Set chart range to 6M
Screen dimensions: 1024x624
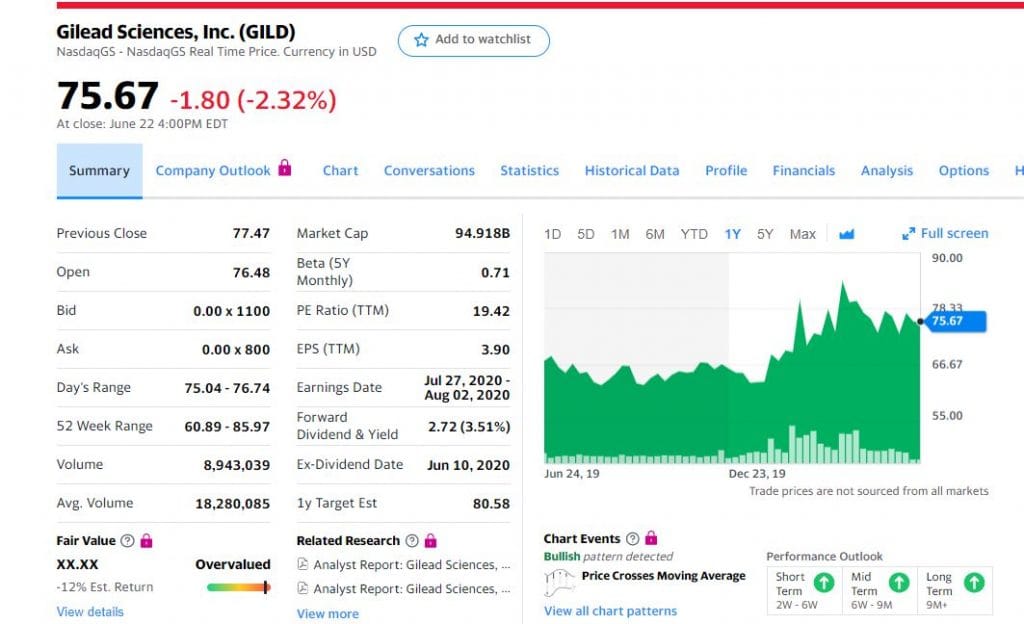coord(655,234)
